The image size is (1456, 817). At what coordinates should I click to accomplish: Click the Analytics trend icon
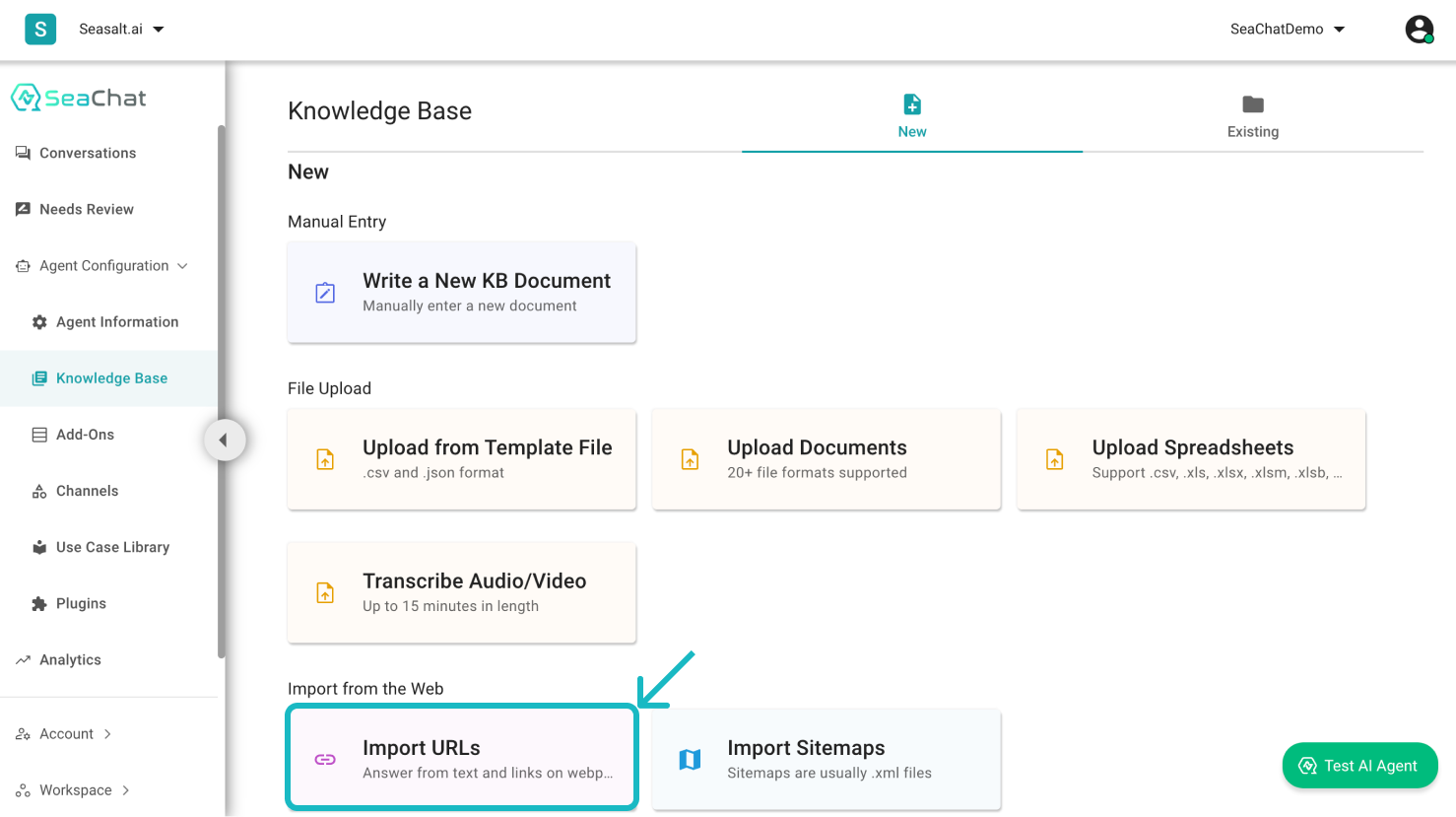[23, 660]
